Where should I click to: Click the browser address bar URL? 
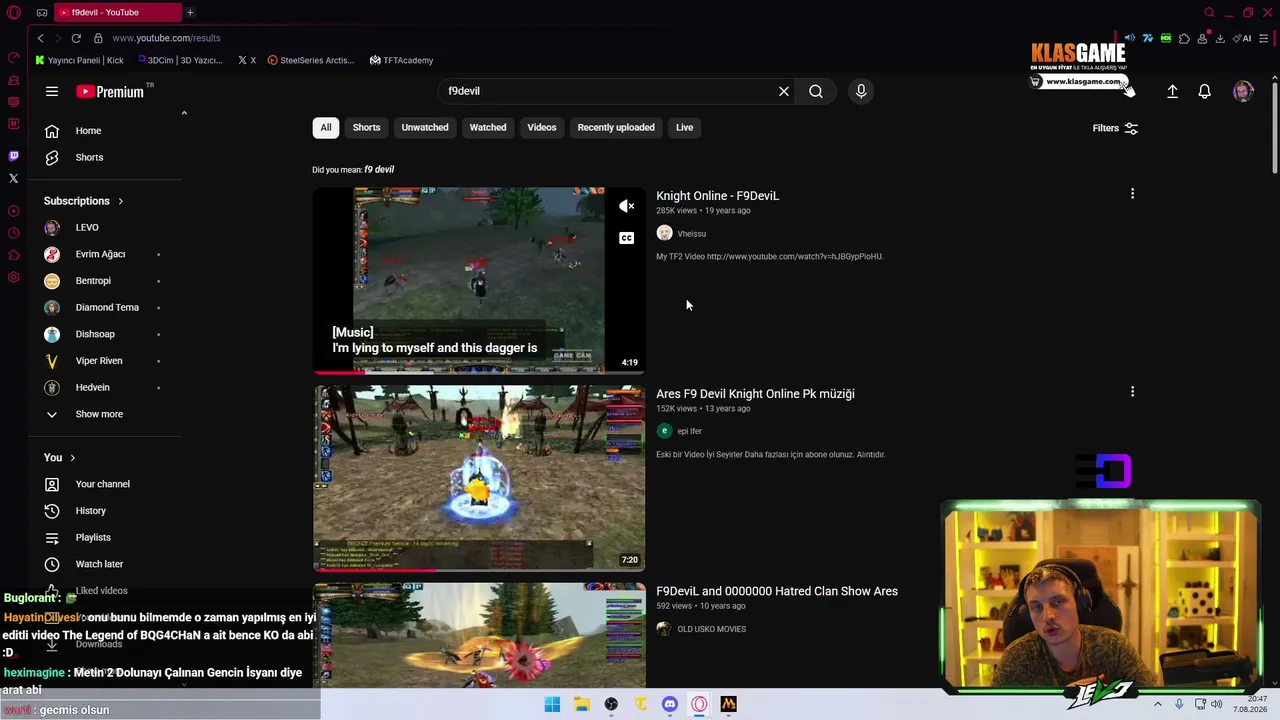coord(166,38)
